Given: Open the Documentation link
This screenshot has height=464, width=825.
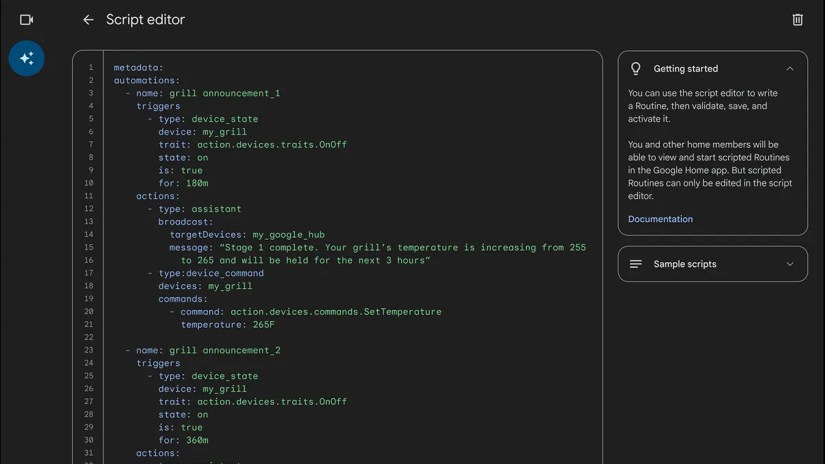Looking at the screenshot, I should [x=660, y=219].
